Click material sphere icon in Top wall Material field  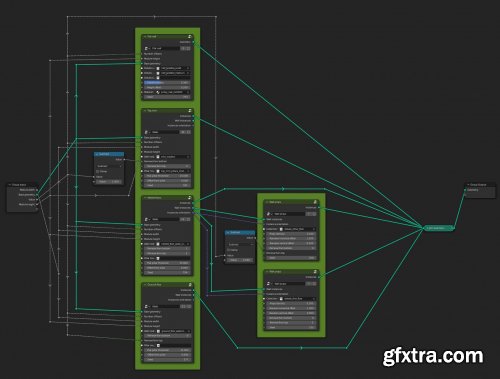[158, 92]
